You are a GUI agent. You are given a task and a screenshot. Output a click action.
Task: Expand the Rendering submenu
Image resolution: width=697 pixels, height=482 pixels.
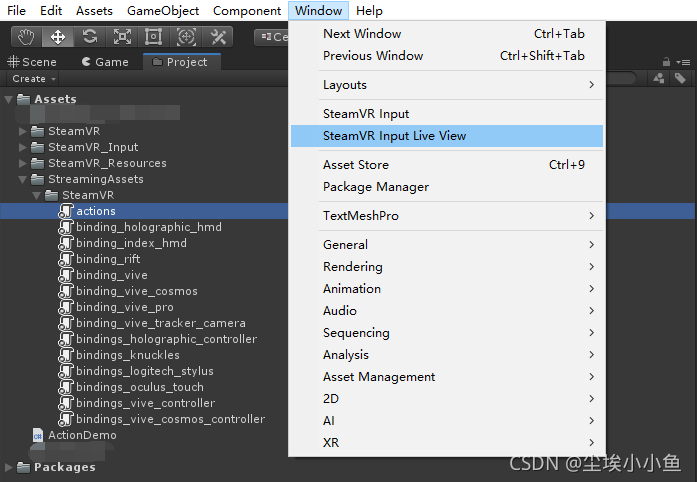447,266
